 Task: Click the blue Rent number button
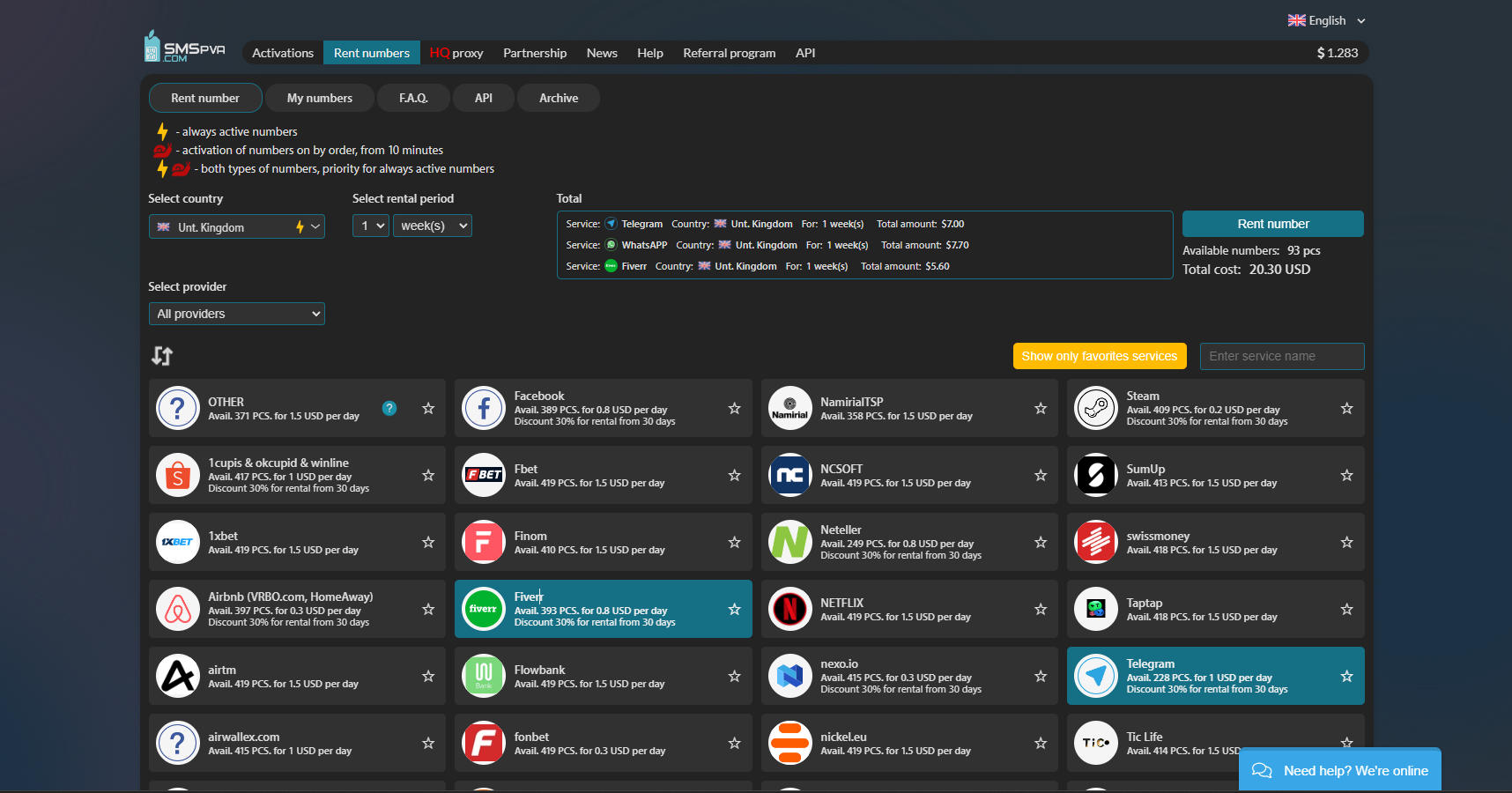point(1273,224)
